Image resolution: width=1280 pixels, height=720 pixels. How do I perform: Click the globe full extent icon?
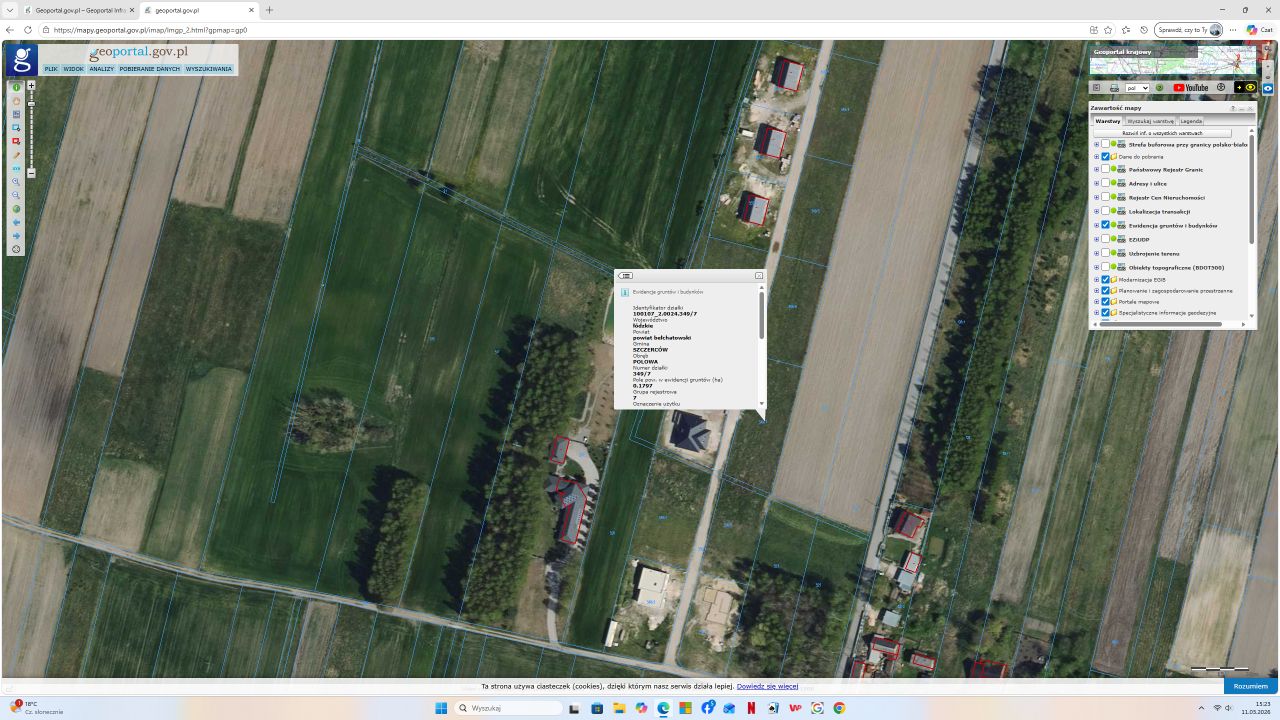click(17, 209)
